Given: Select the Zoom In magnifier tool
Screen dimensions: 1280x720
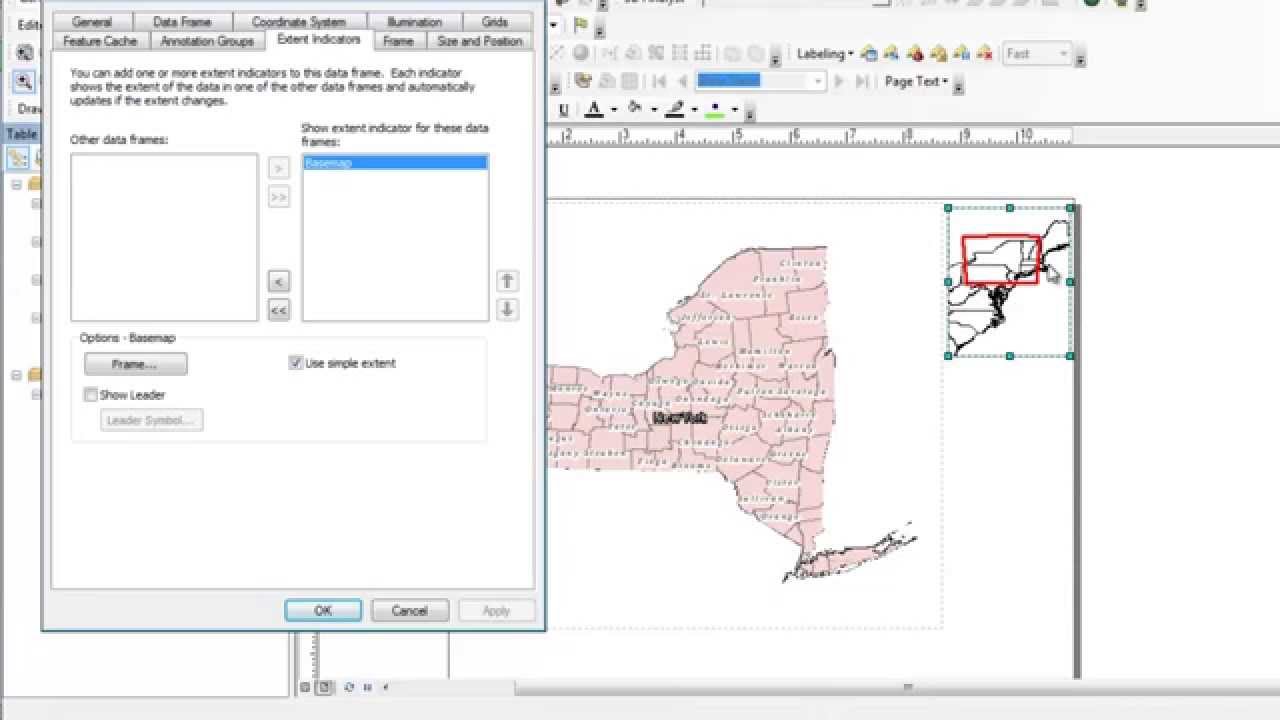Looking at the screenshot, I should (24, 81).
